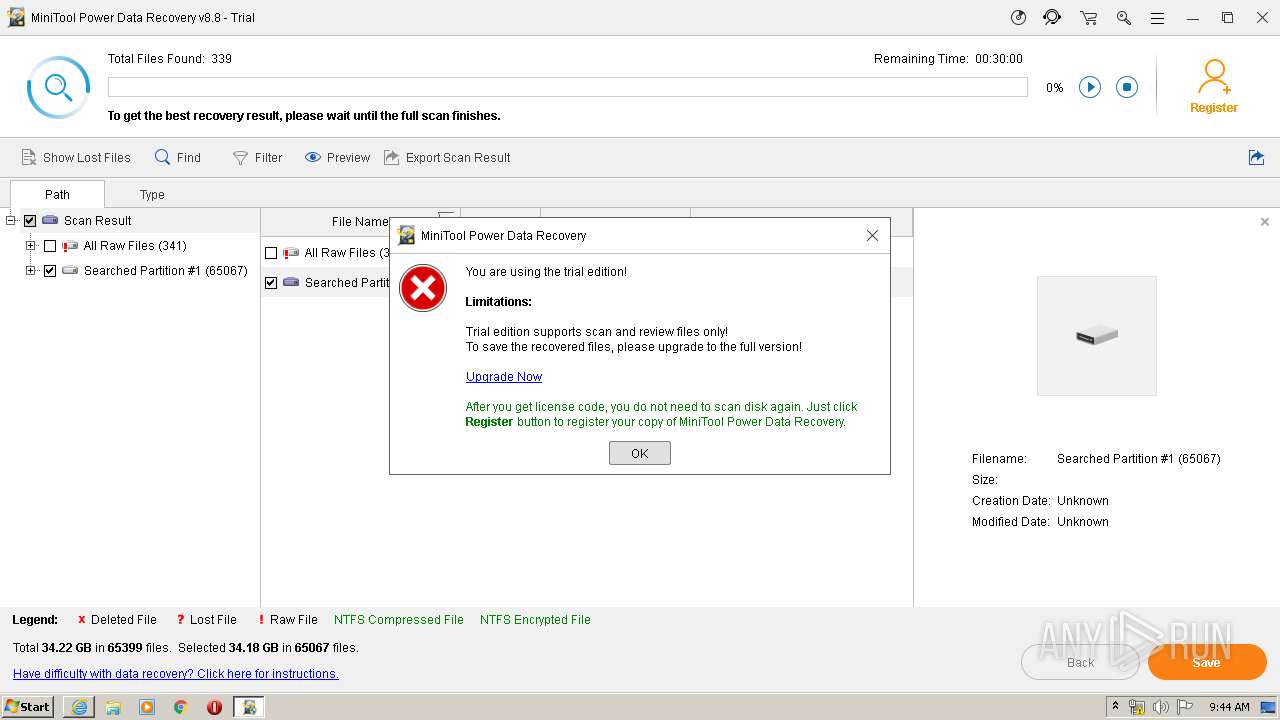This screenshot has height=720, width=1280.
Task: Click the scanning magnifier icon
Action: (x=58, y=87)
